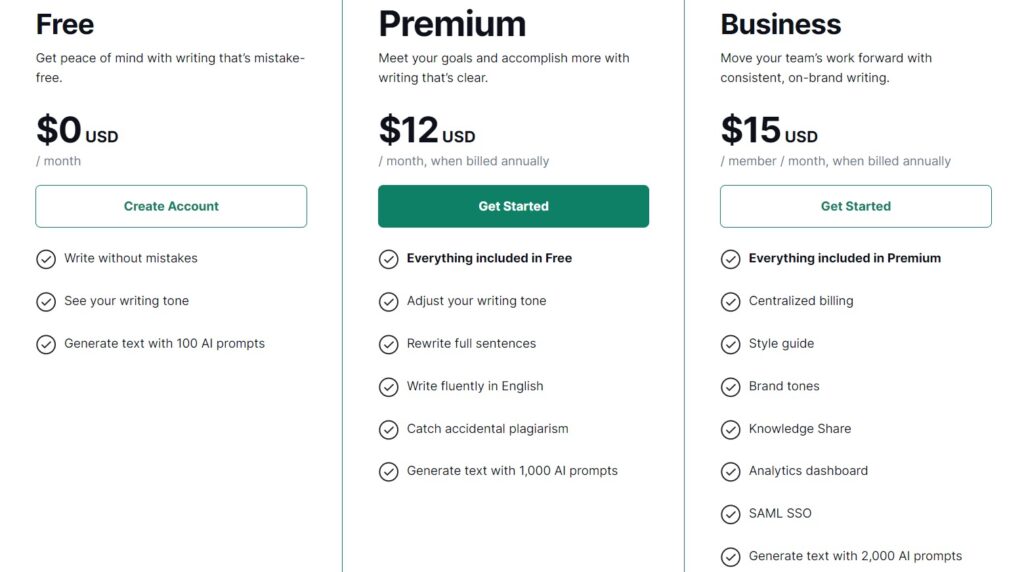
Task: Select checkmark beside Generate text with 100 AI prompts
Action: (x=46, y=344)
